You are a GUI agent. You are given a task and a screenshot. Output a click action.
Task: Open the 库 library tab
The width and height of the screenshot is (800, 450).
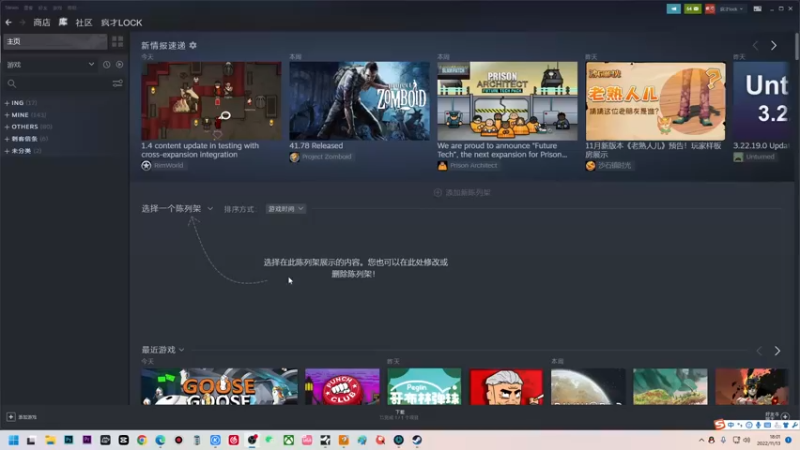pyautogui.click(x=63, y=22)
